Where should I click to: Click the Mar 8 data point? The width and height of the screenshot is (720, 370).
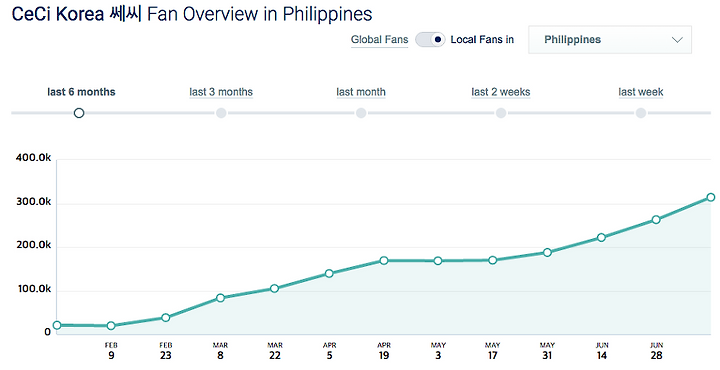[220, 297]
